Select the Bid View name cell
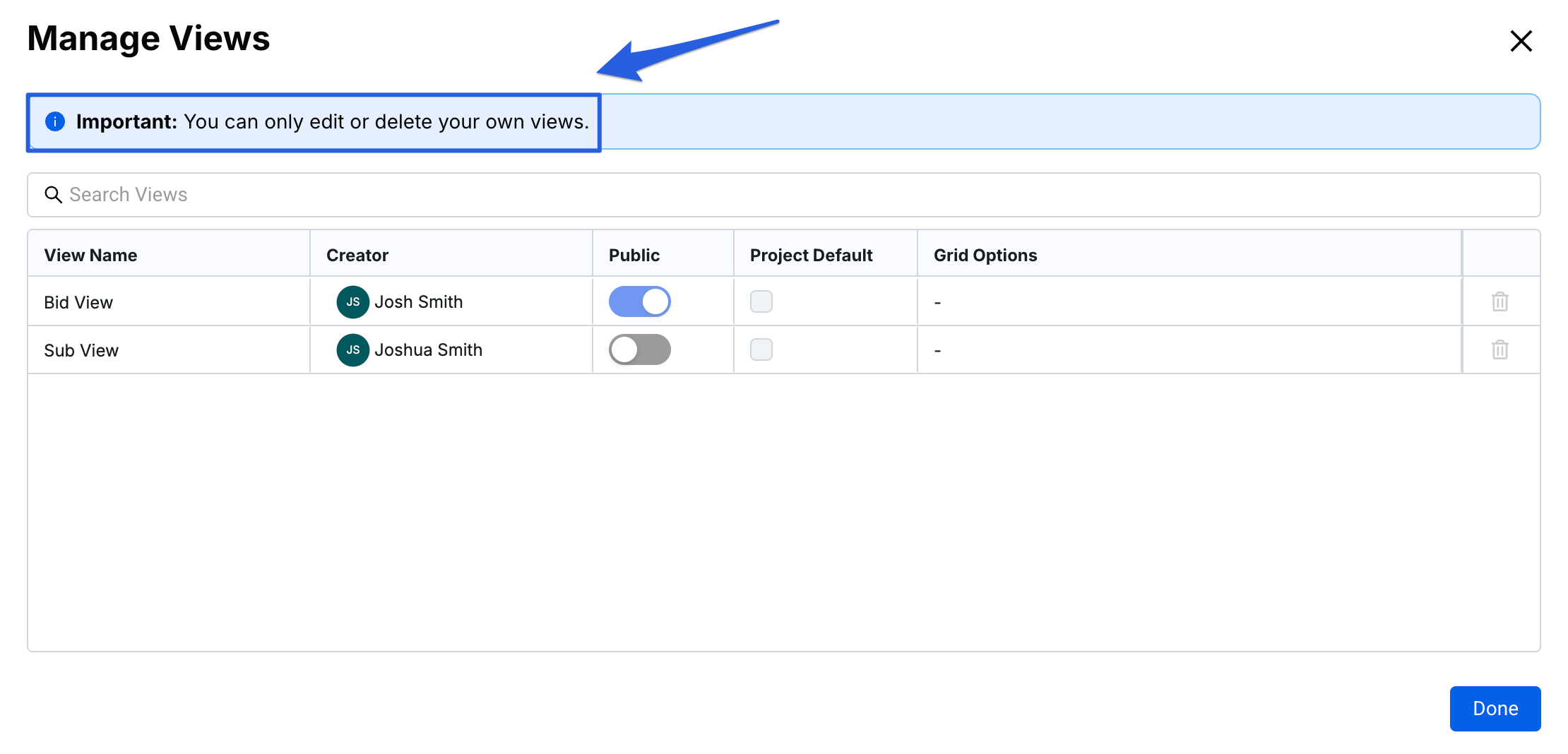Screen dimensions: 1568x754 point(169,302)
